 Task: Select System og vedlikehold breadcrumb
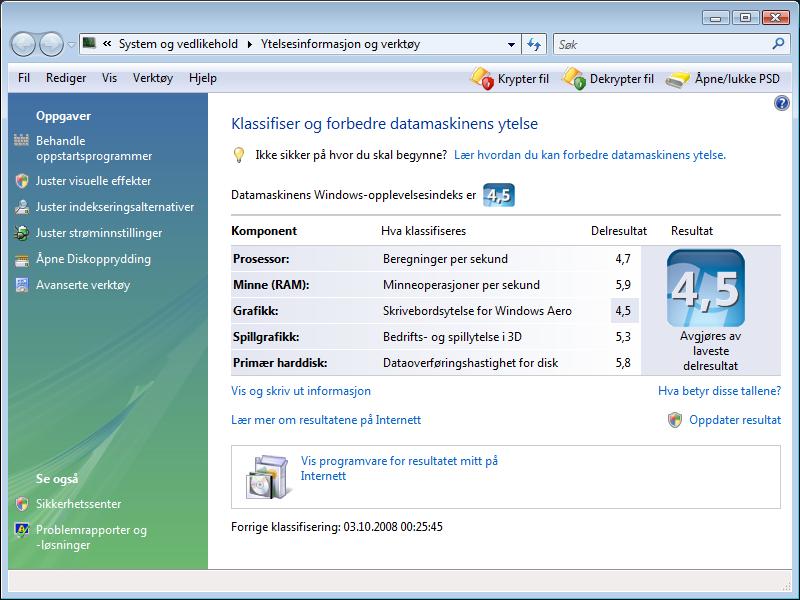tap(178, 44)
